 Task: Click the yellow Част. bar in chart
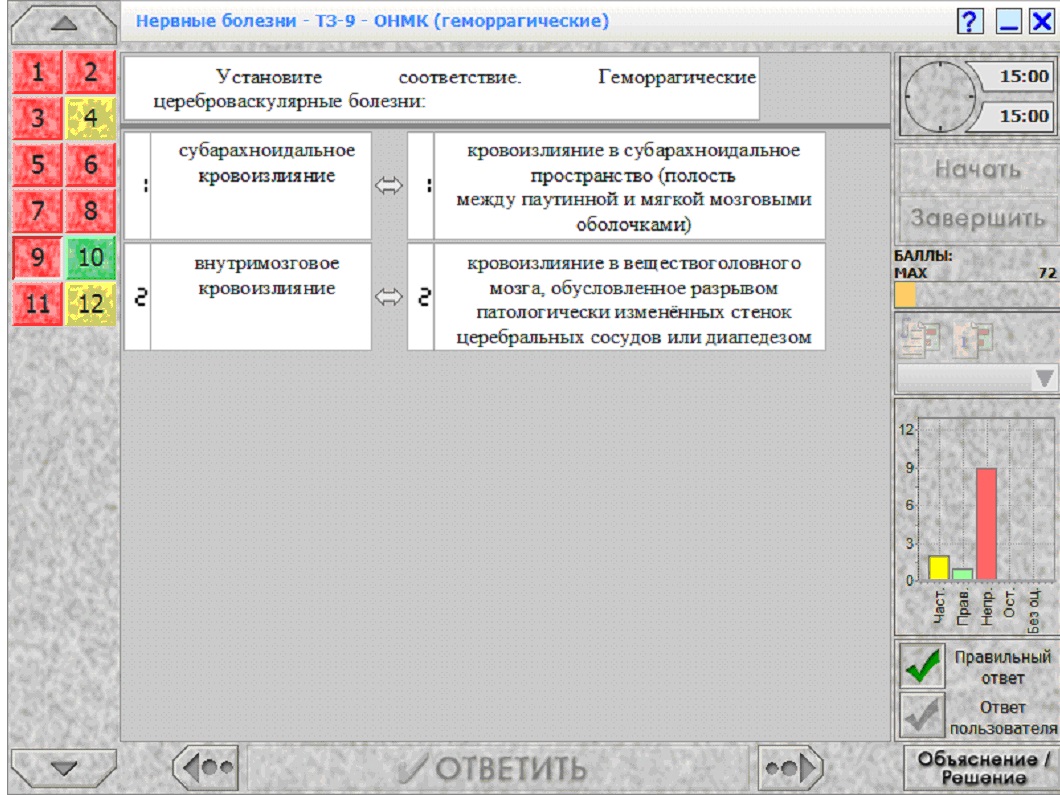(x=938, y=568)
